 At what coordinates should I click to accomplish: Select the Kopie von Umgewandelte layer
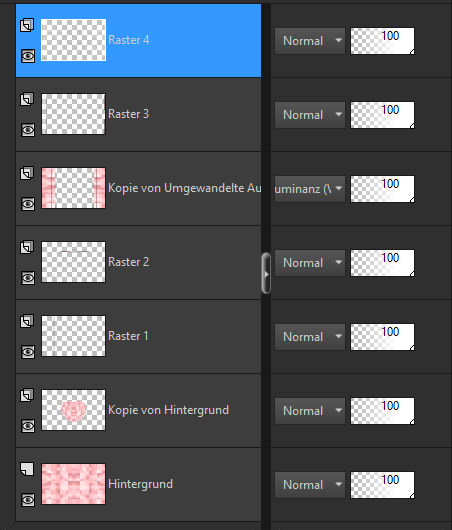tap(138, 188)
